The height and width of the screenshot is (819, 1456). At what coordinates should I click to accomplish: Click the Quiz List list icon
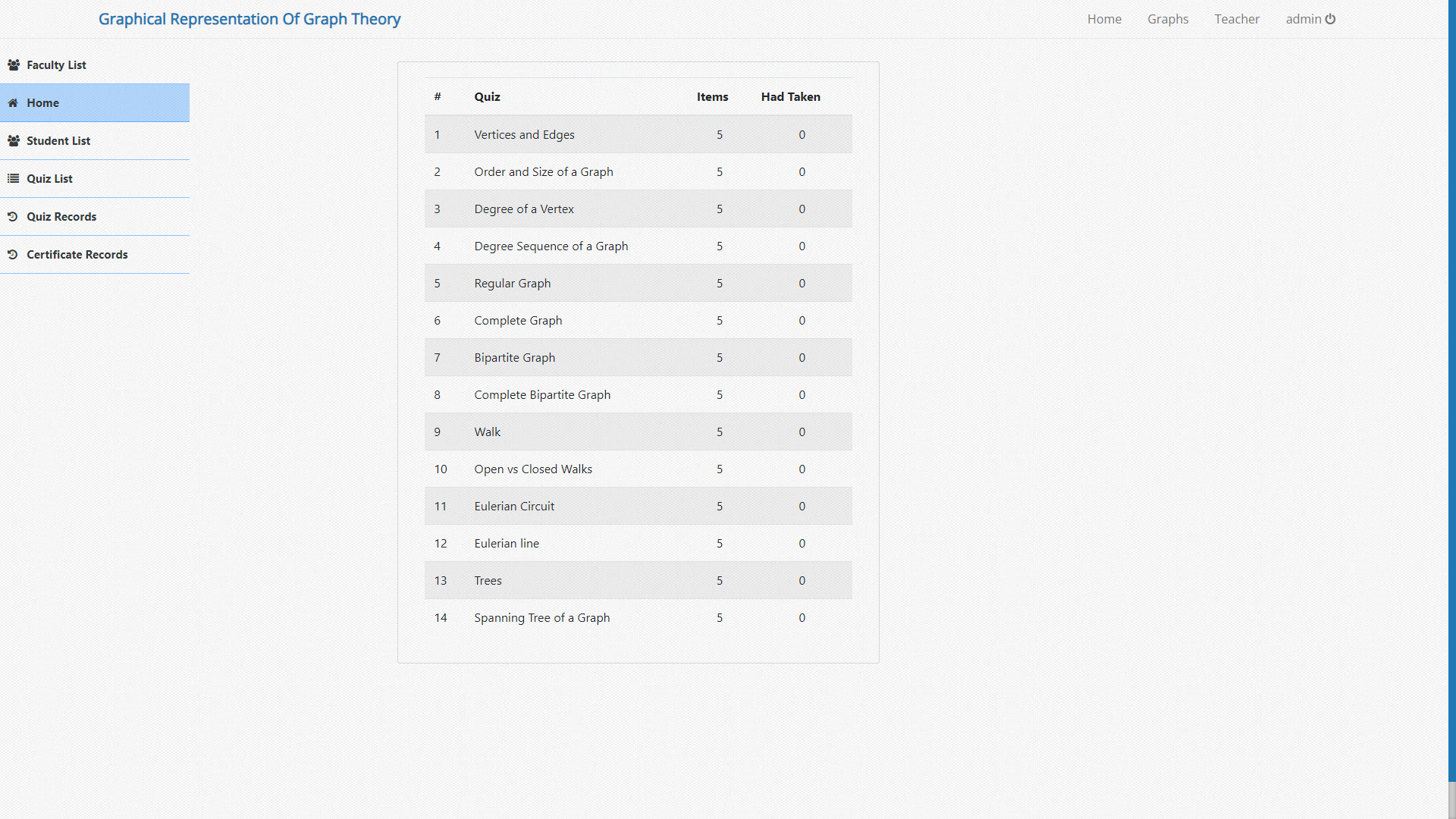(13, 179)
